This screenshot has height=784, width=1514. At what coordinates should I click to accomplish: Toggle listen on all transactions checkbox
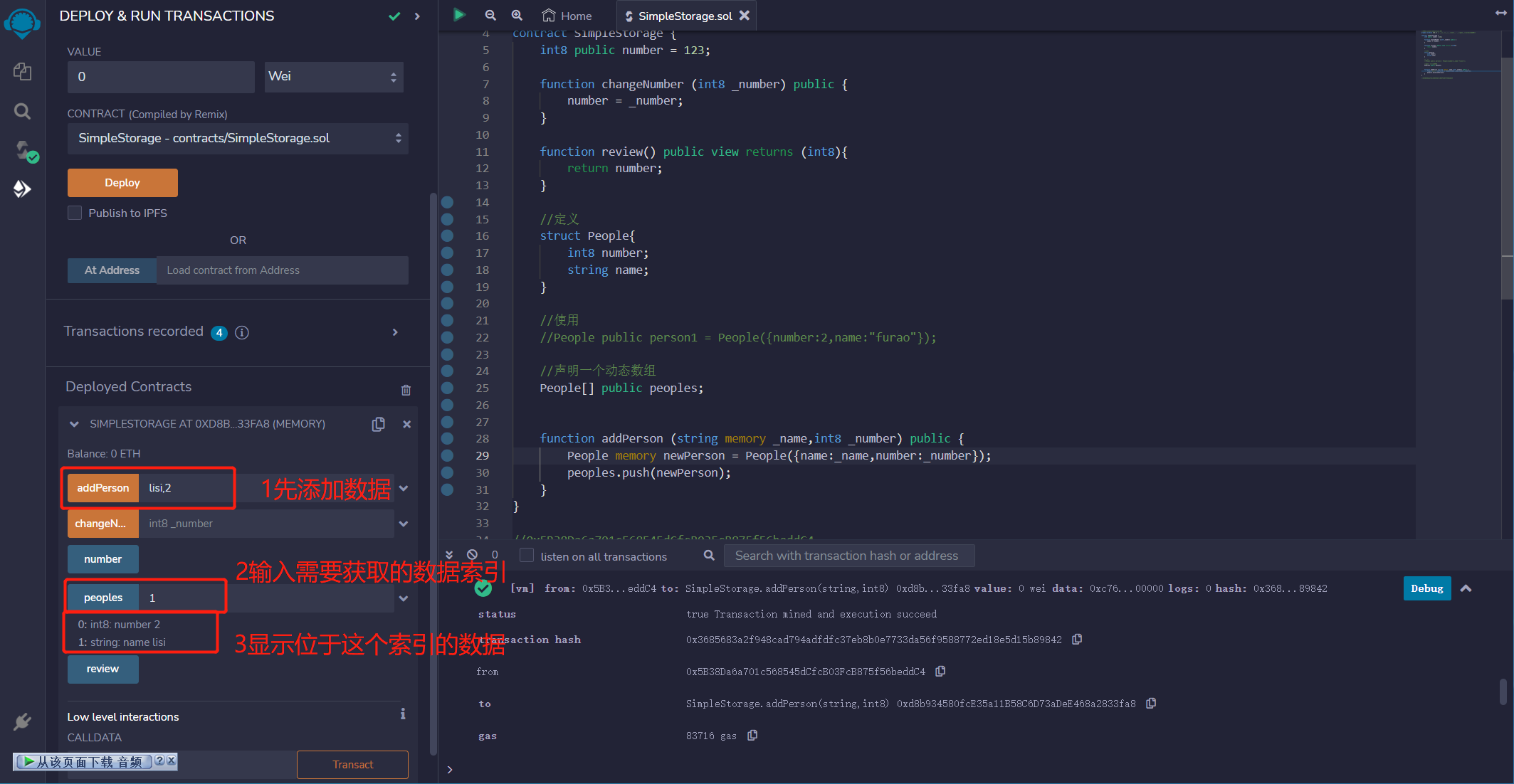pyautogui.click(x=527, y=556)
